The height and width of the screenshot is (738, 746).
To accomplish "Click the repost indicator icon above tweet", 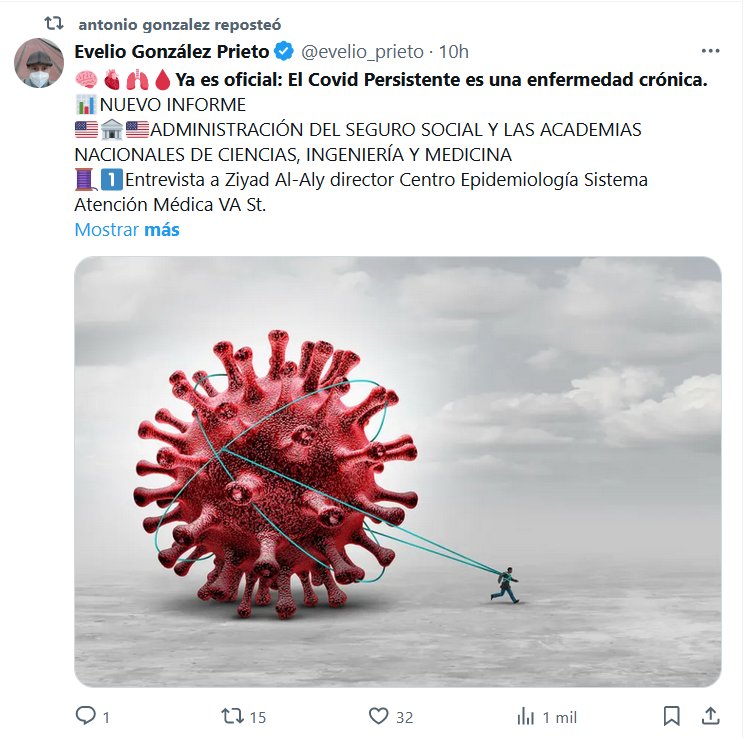I will [54, 23].
